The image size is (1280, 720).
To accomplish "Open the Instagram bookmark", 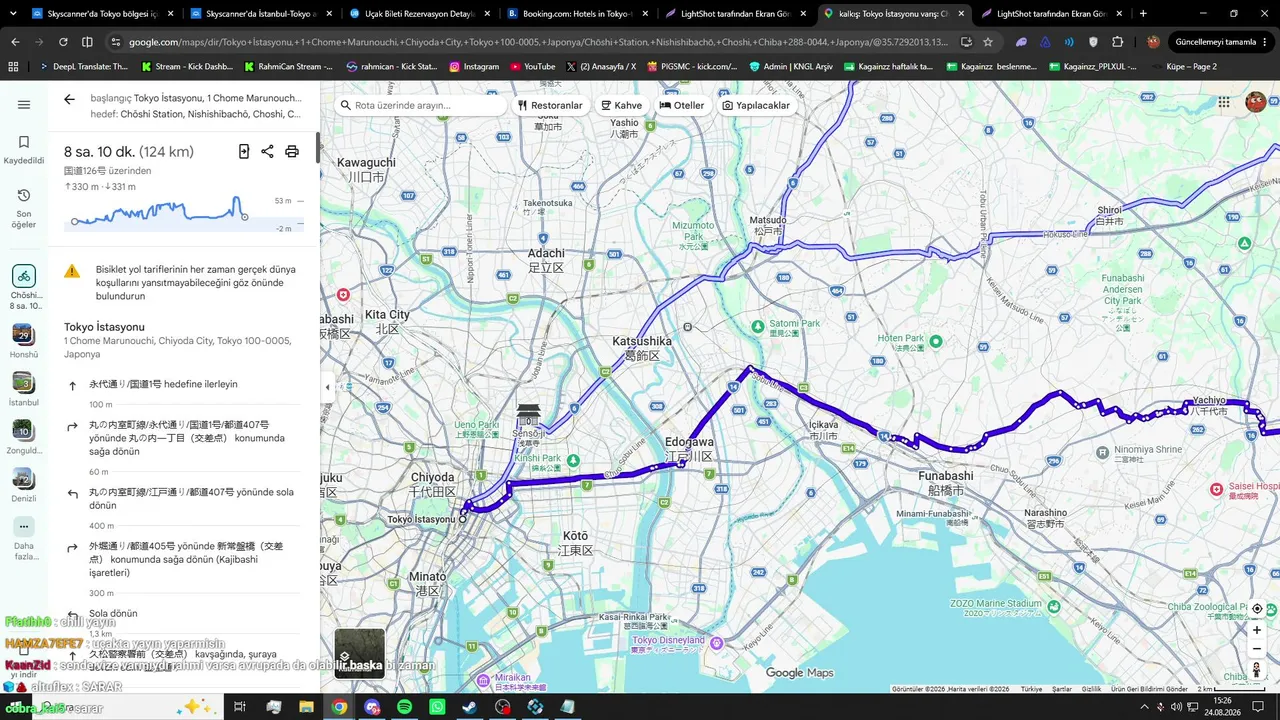I will click(474, 67).
